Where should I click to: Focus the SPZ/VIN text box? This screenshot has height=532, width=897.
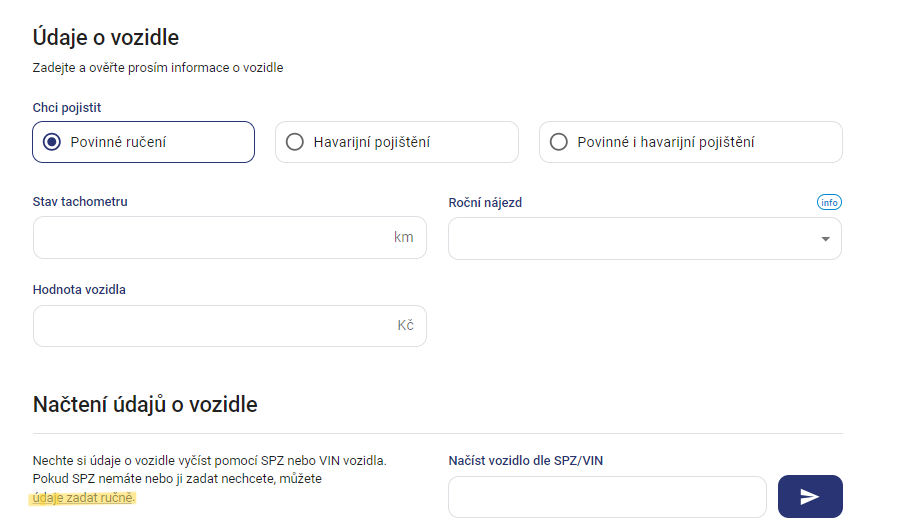(x=607, y=497)
